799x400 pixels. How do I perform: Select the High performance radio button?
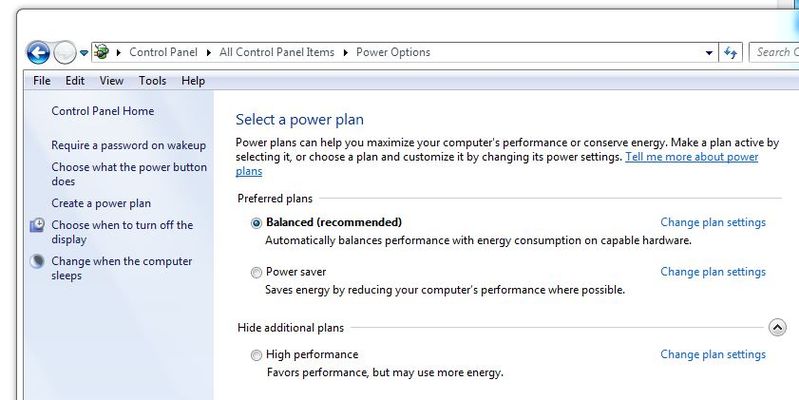coord(256,355)
